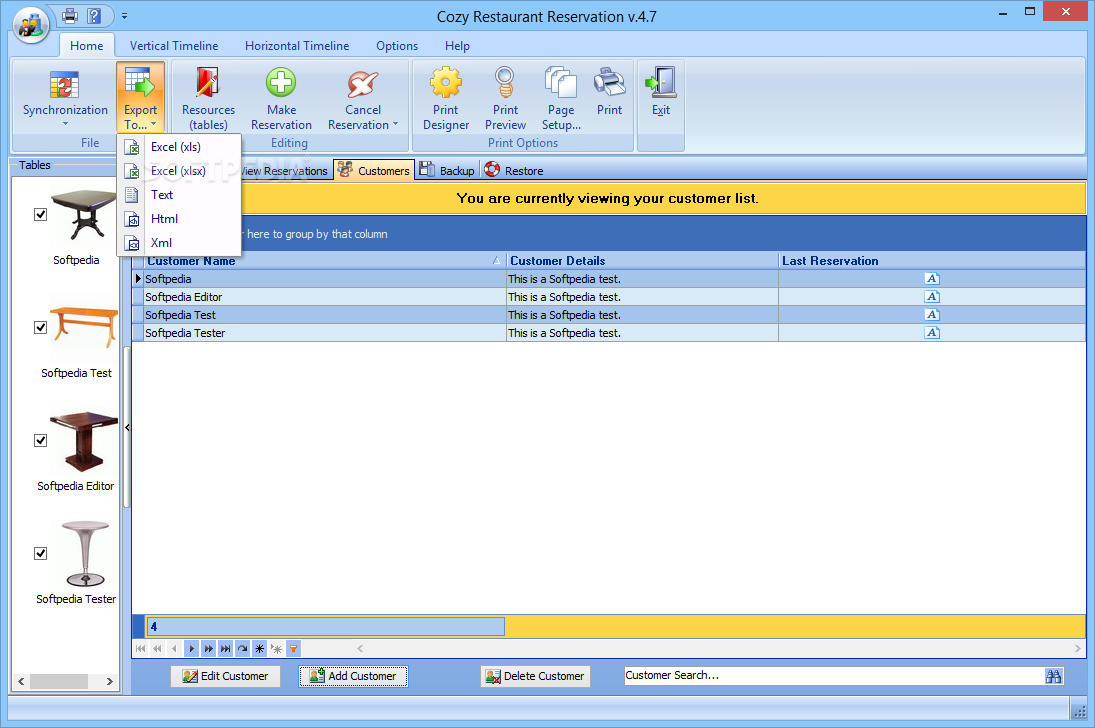Sort by Customer Name column

pyautogui.click(x=324, y=261)
